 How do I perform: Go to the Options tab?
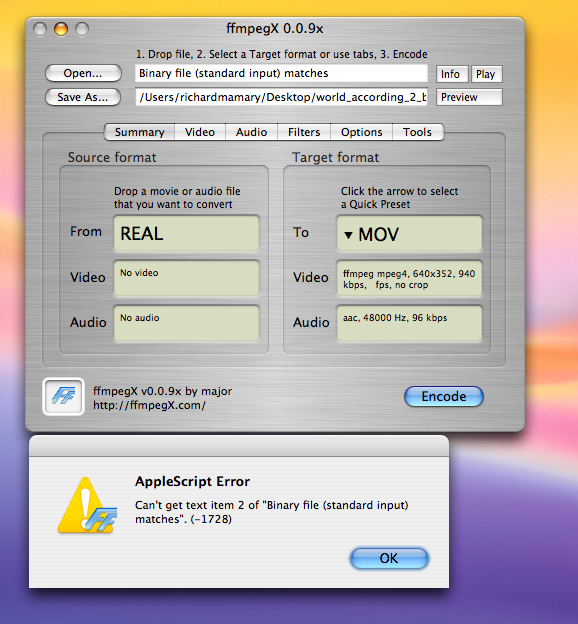coord(361,132)
